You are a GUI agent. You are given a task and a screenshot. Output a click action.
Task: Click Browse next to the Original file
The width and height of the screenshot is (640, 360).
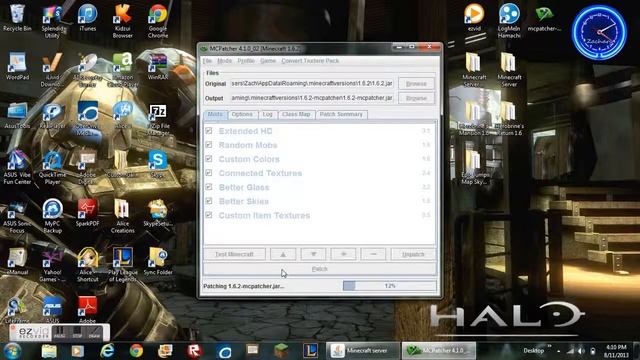click(x=416, y=84)
